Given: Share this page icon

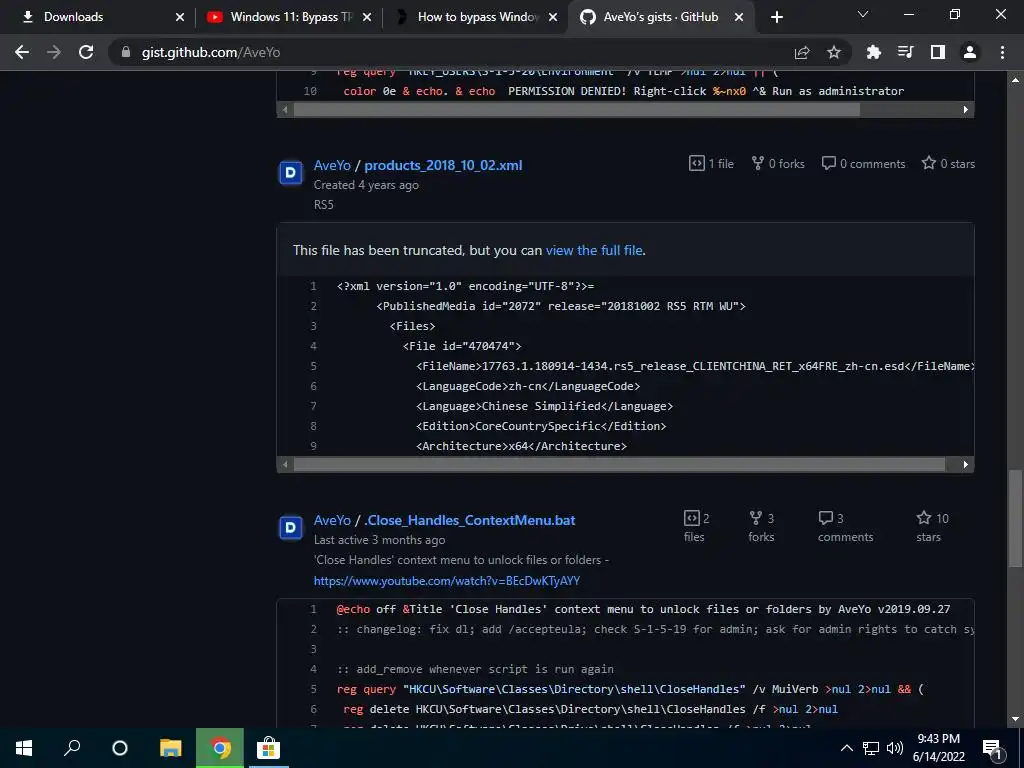Looking at the screenshot, I should [x=802, y=52].
